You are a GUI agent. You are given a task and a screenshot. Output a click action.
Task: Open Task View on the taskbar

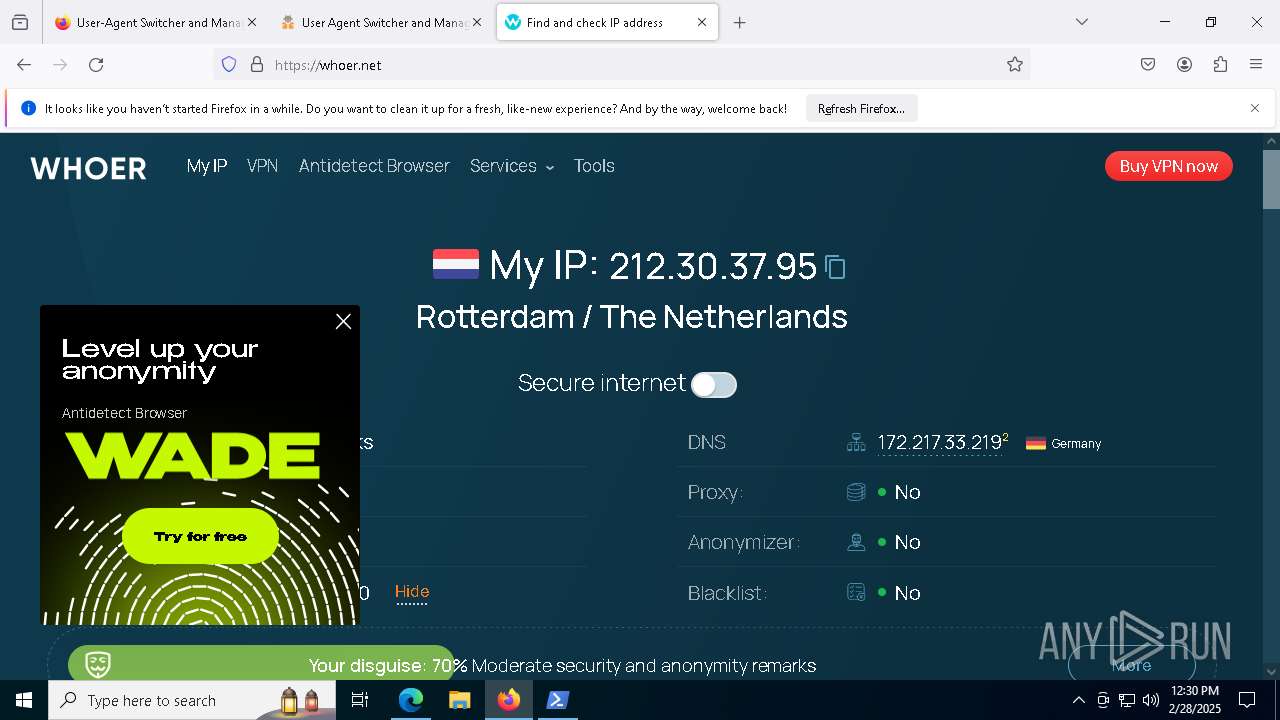click(x=360, y=700)
